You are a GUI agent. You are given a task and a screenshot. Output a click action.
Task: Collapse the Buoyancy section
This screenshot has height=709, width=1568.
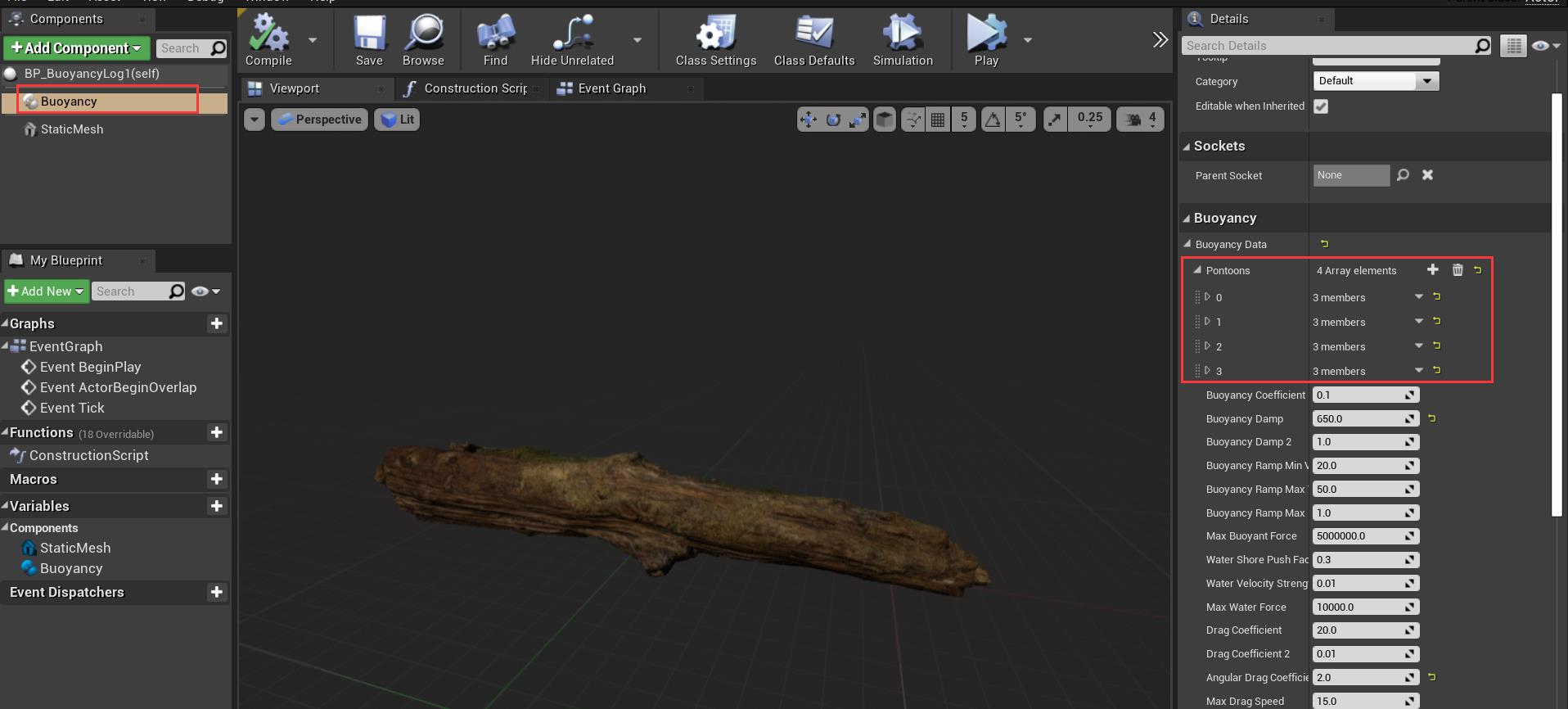(x=1187, y=219)
